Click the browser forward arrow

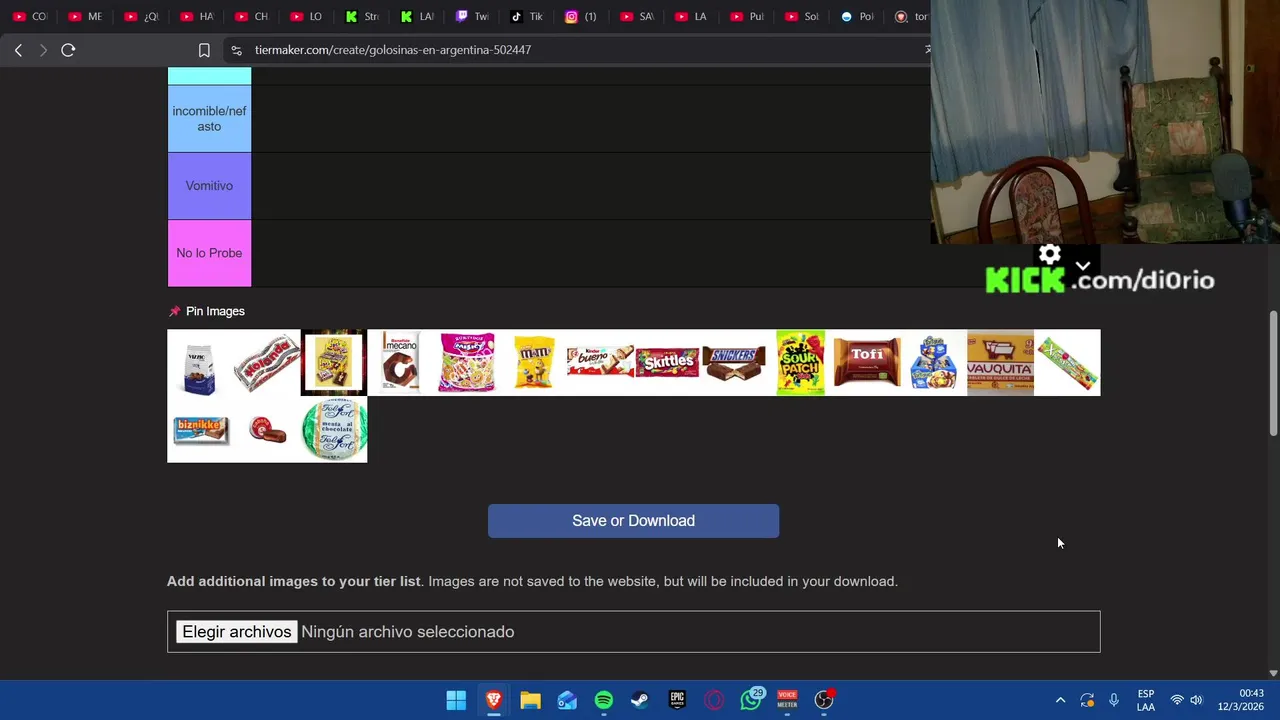tap(43, 50)
